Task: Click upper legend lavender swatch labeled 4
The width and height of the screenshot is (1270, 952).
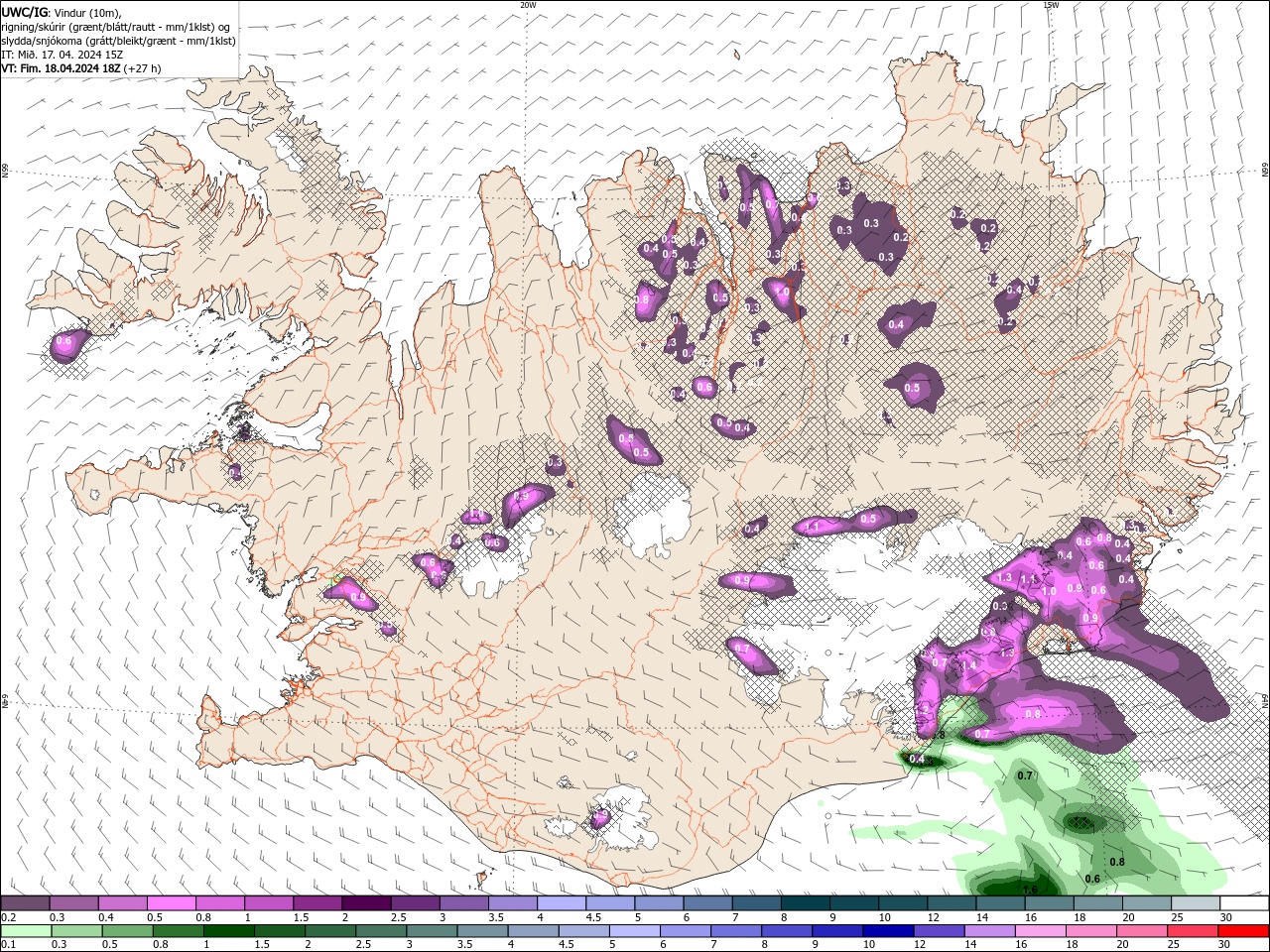Action: click(x=562, y=903)
